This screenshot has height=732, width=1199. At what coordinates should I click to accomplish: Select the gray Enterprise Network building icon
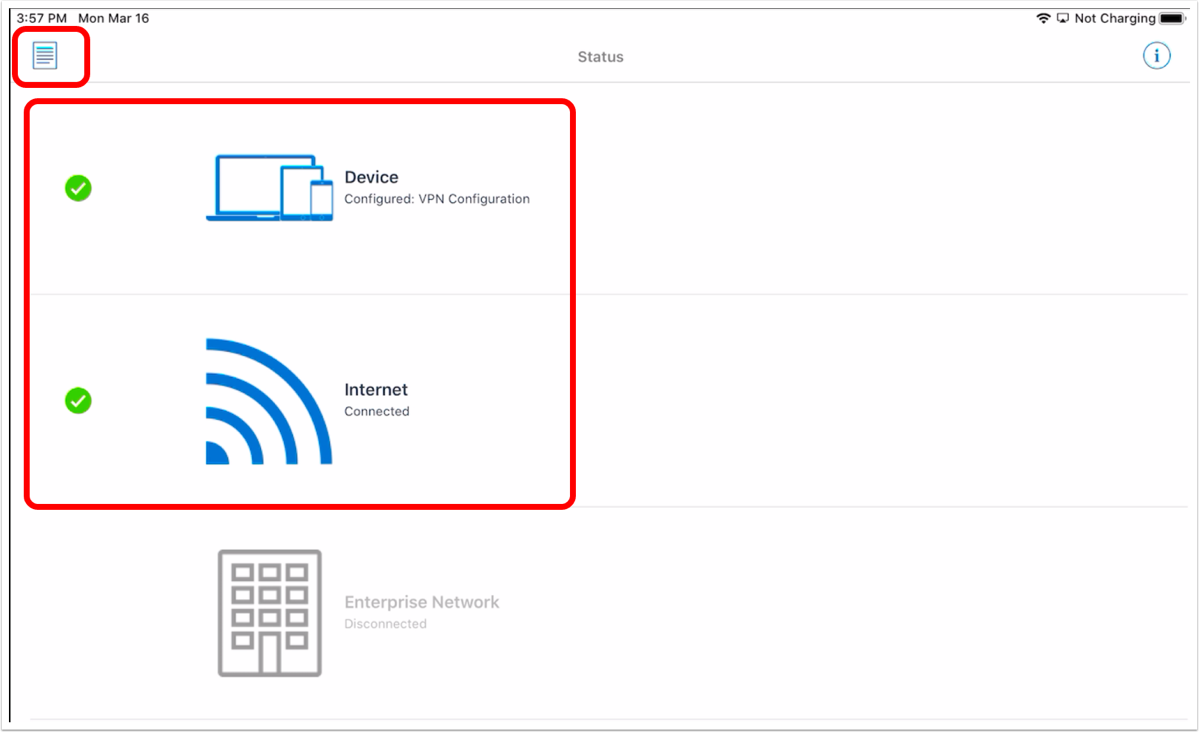[x=269, y=612]
